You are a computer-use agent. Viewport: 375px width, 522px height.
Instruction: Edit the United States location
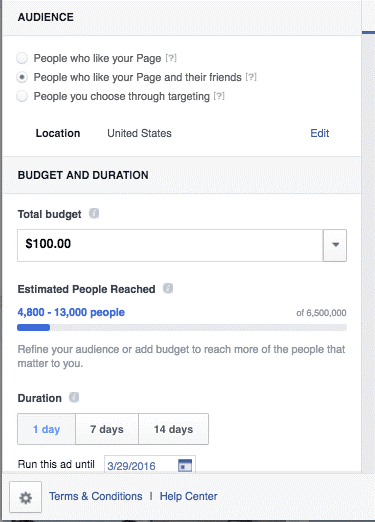(x=320, y=133)
